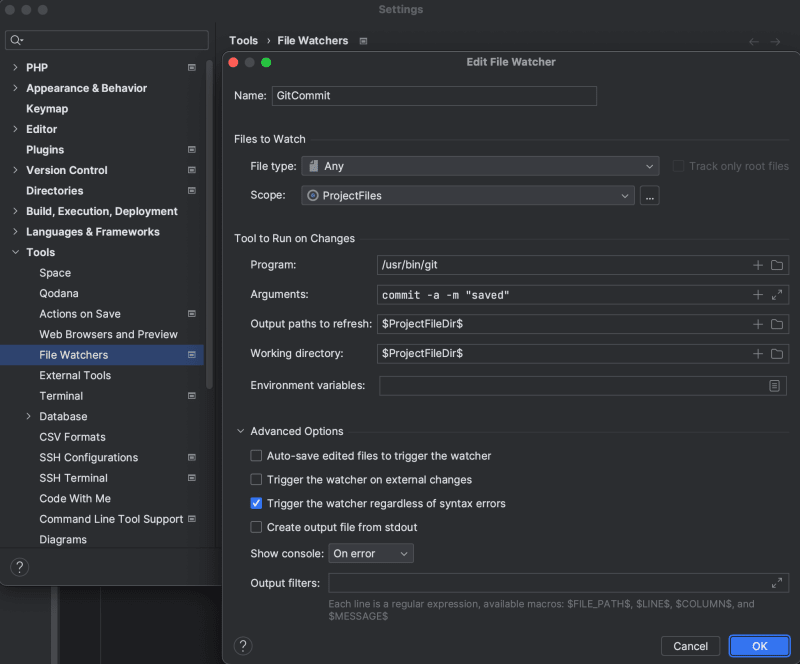Select Code With Me item
Image resolution: width=800 pixels, height=664 pixels.
click(x=75, y=499)
